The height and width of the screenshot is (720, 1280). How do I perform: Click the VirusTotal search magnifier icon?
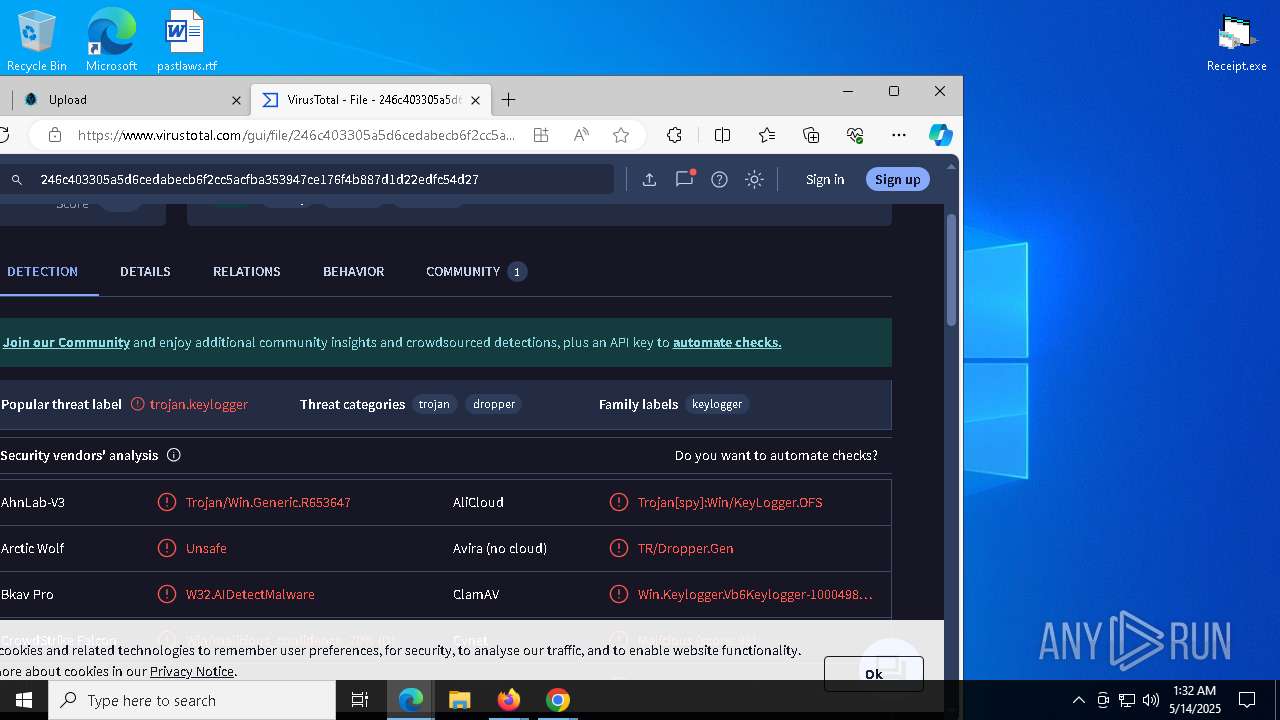pos(17,180)
